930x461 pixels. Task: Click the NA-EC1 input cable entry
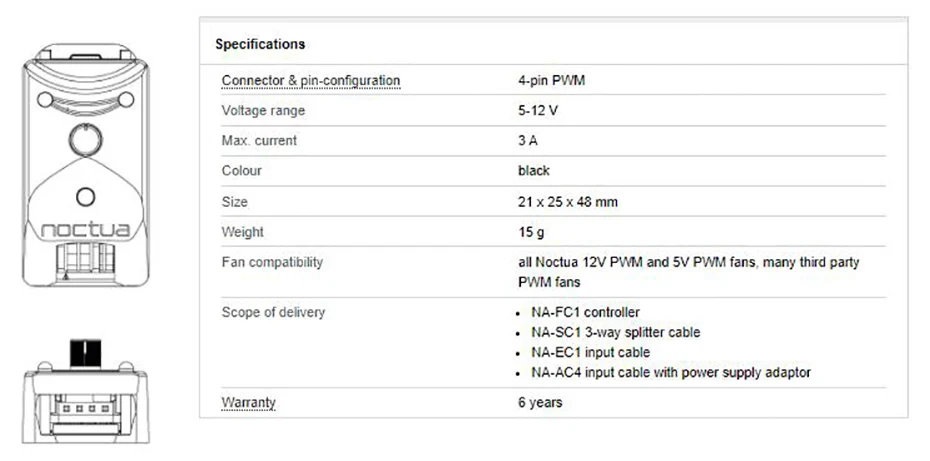590,352
